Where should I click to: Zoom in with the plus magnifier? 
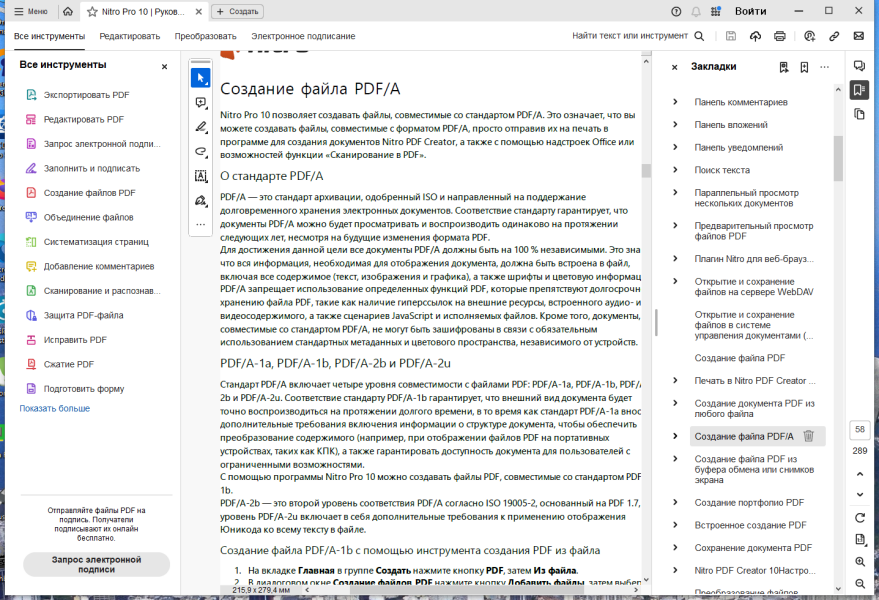860,561
